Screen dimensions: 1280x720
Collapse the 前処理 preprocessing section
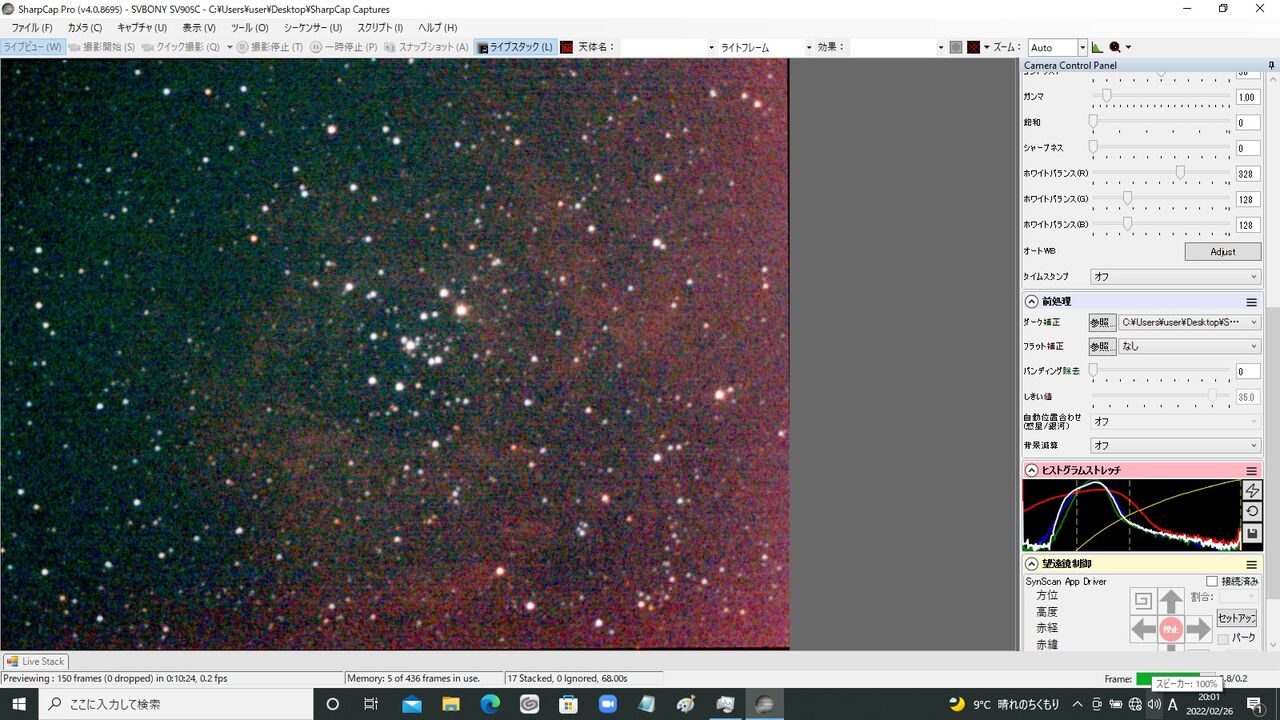(x=1030, y=301)
